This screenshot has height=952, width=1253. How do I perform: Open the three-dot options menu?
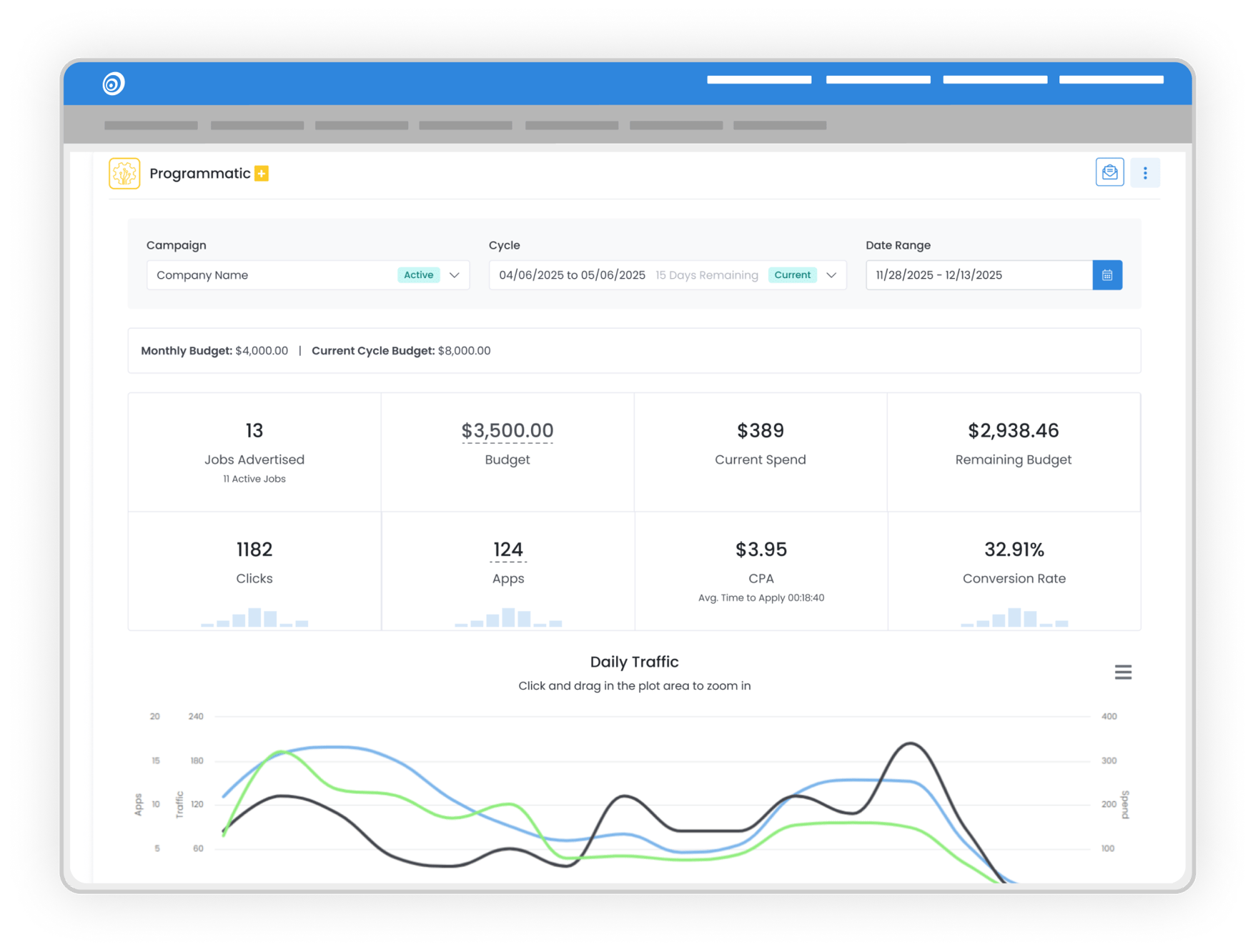click(x=1145, y=172)
